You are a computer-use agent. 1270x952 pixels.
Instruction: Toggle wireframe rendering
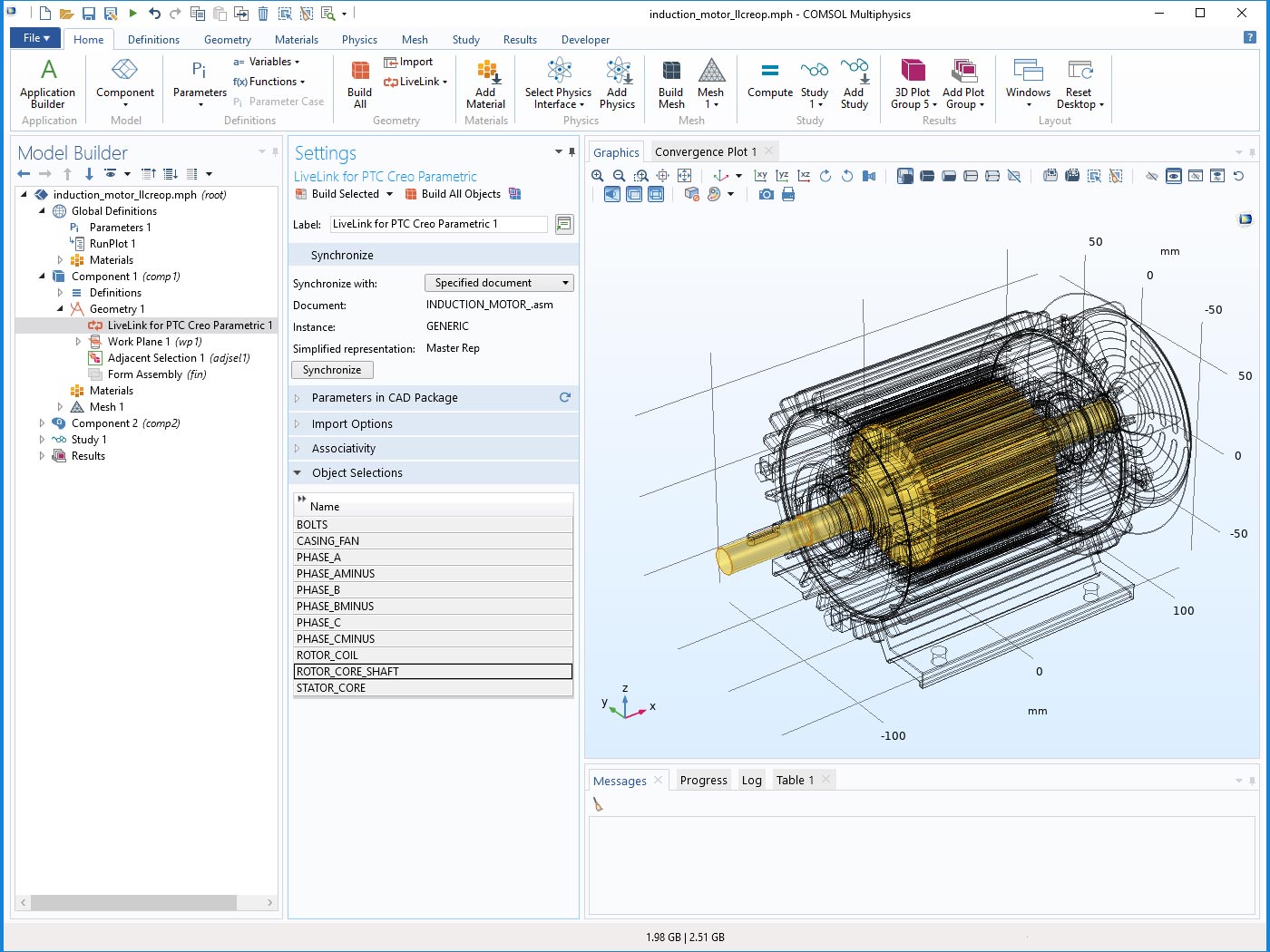point(656,194)
